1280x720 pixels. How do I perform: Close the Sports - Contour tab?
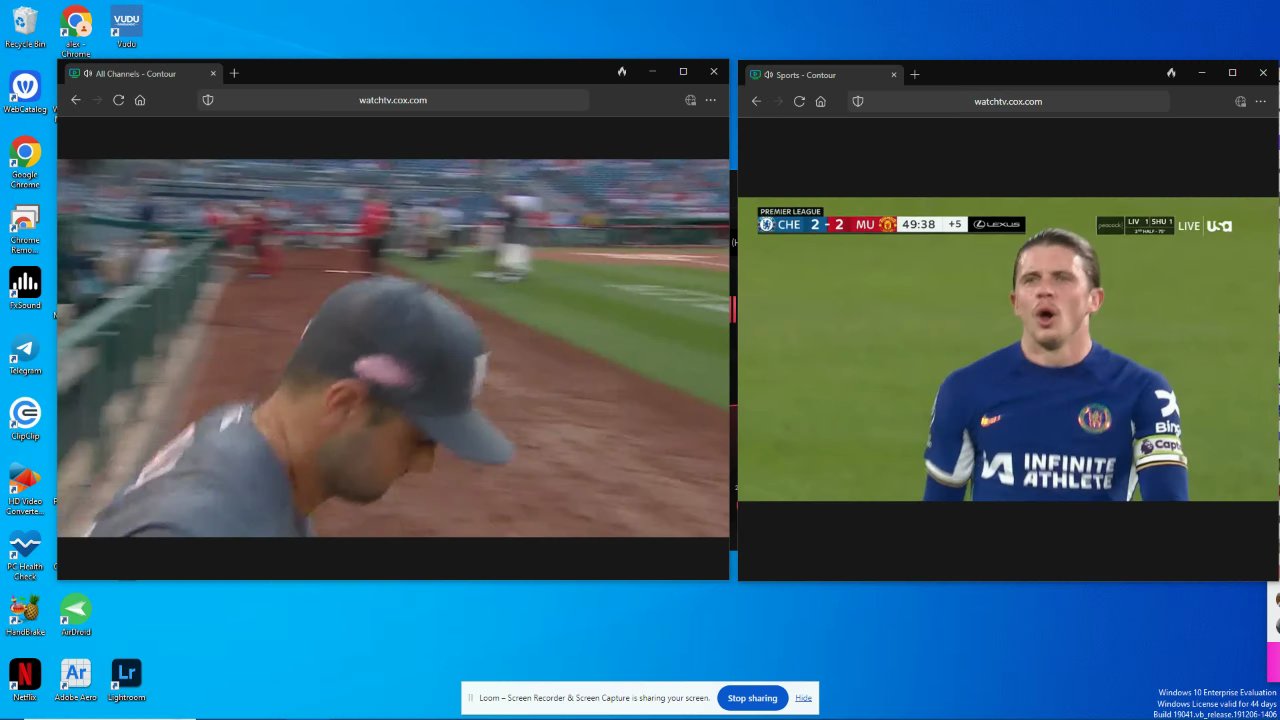pyautogui.click(x=894, y=74)
